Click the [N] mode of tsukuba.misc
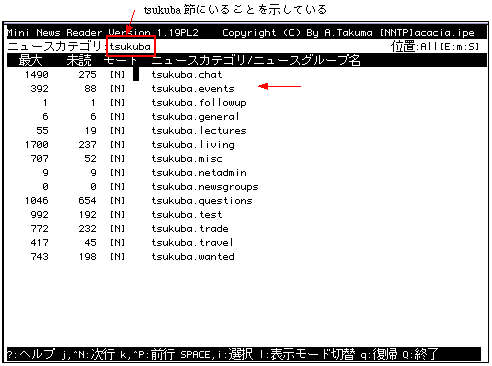 coord(117,158)
